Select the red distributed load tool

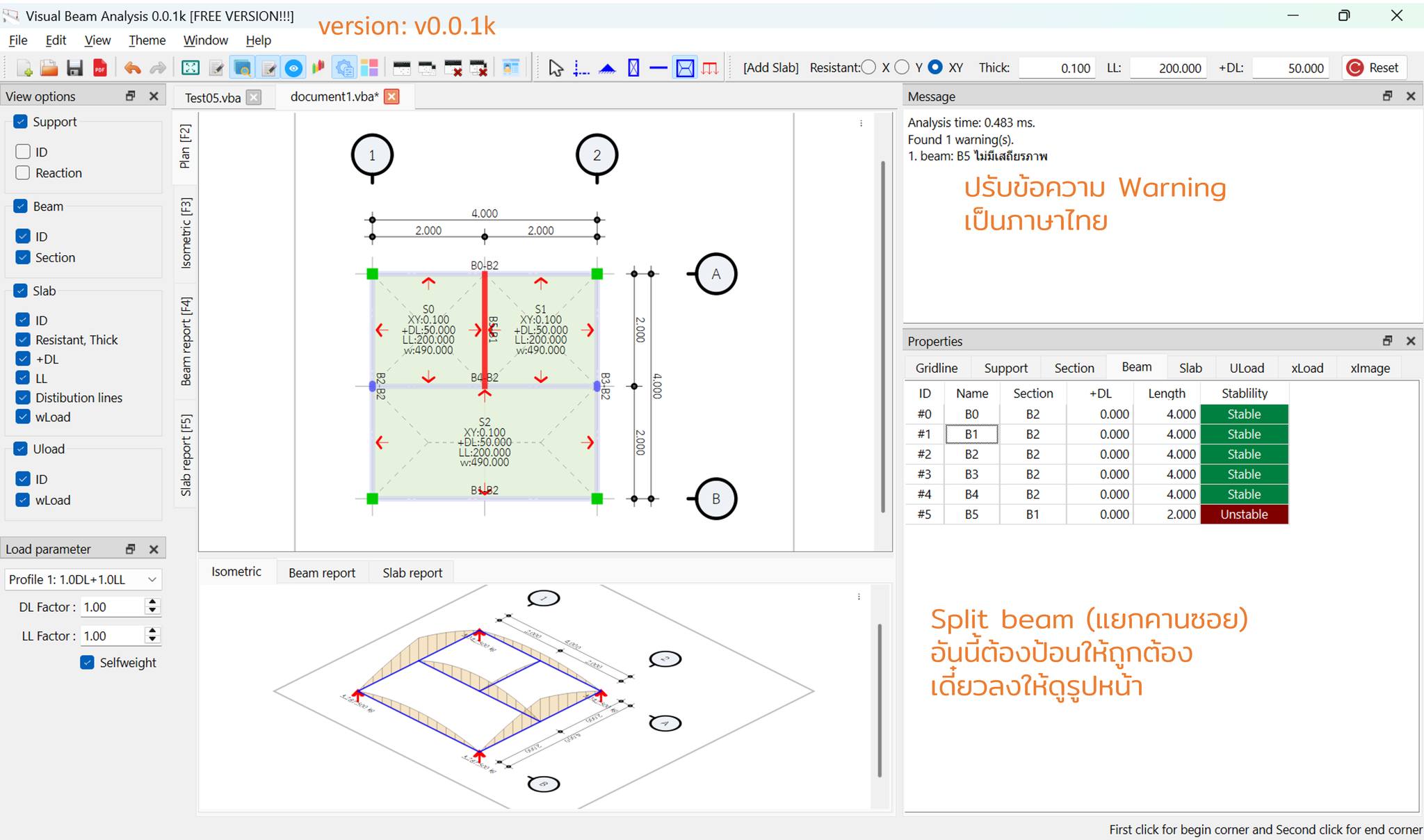(710, 68)
